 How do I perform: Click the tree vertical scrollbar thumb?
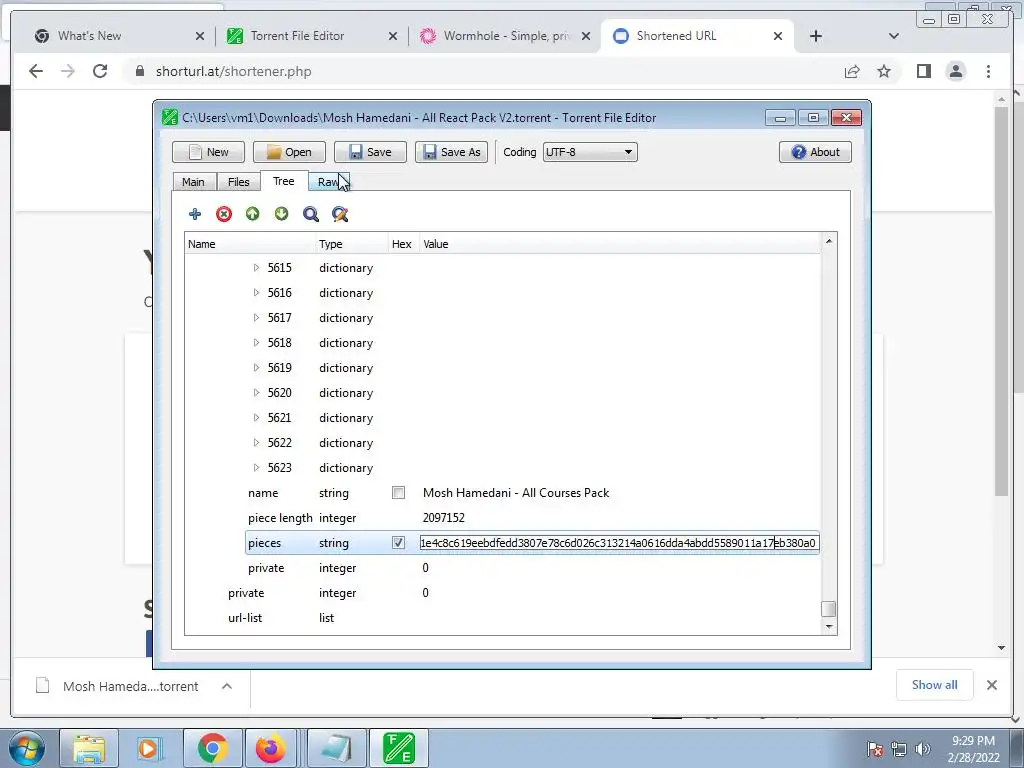[x=829, y=609]
